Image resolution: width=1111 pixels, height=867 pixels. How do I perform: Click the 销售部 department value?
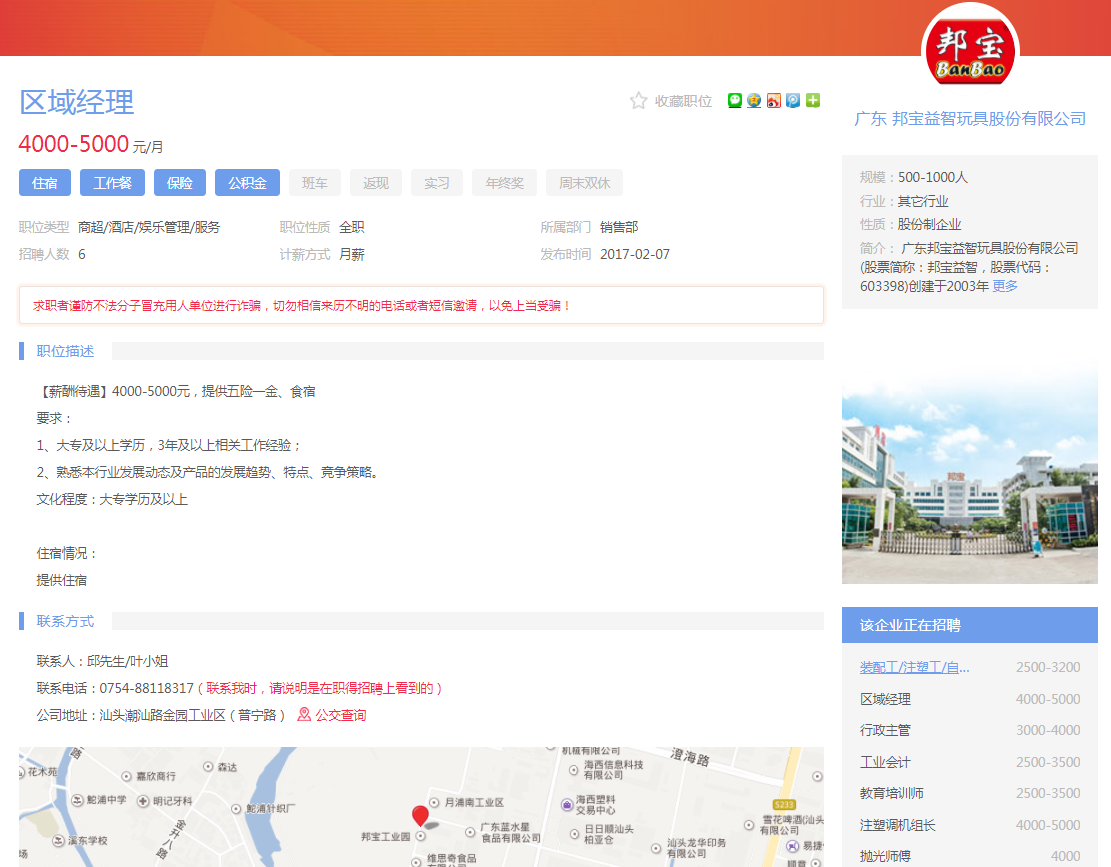point(619,227)
